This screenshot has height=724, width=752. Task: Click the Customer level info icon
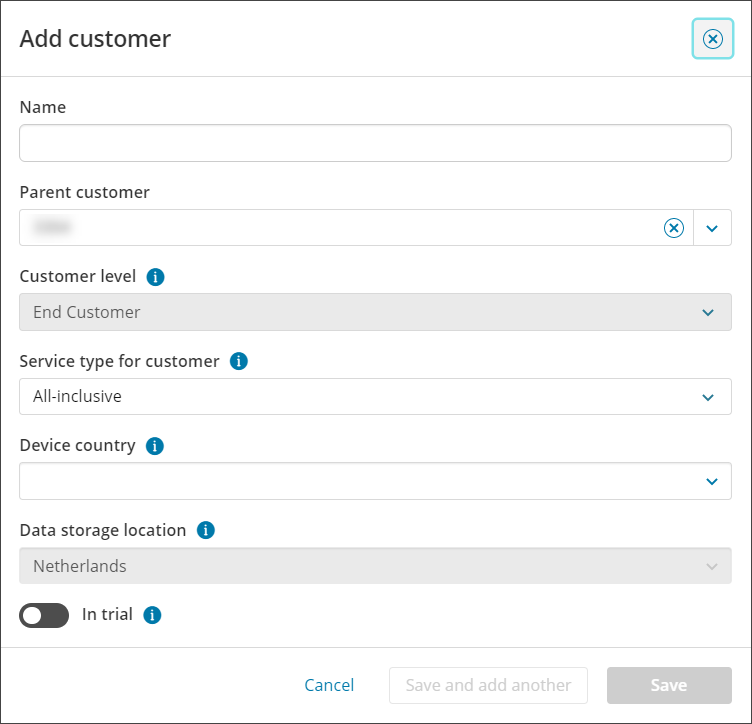(155, 277)
